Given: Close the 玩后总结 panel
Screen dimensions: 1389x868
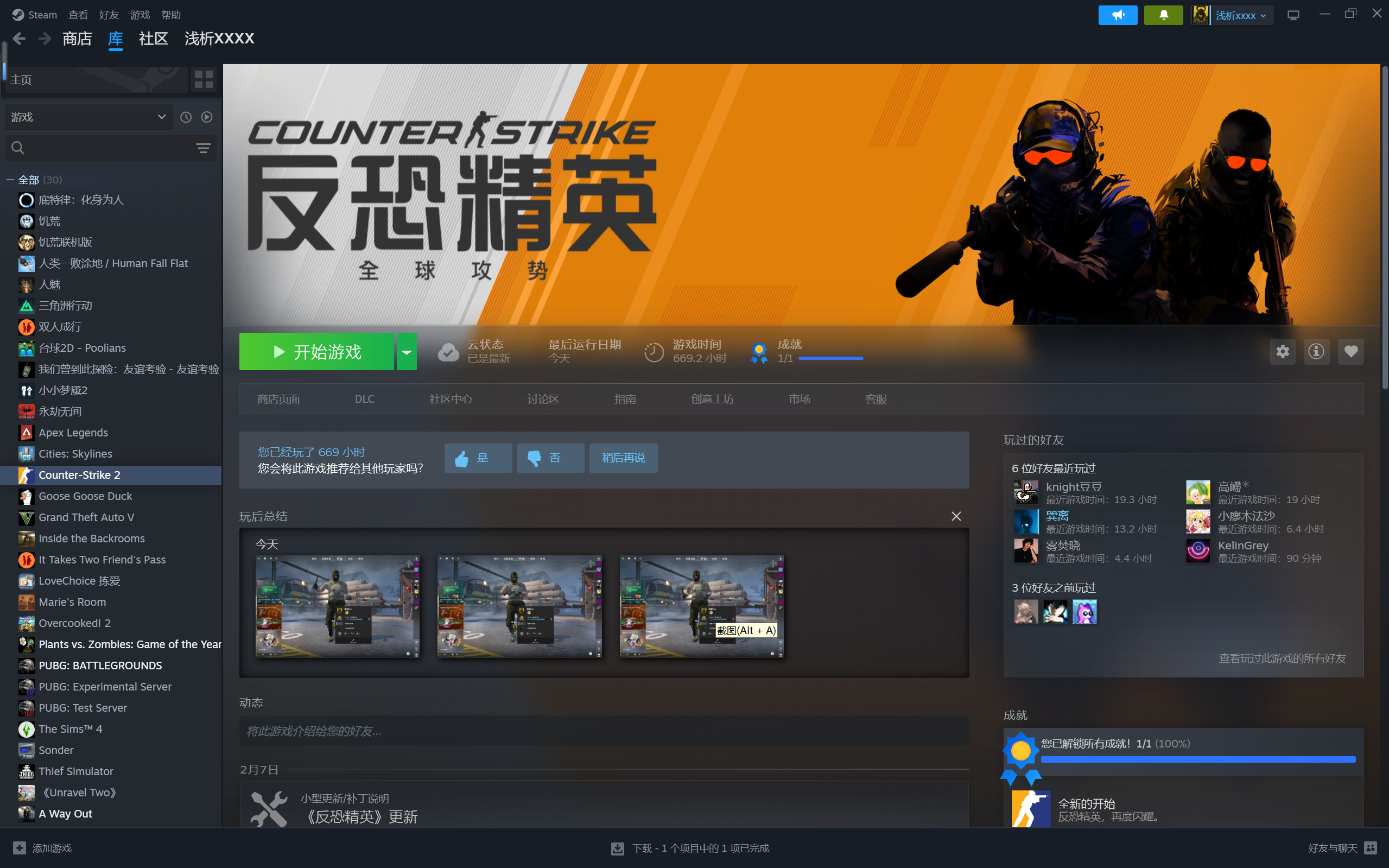Looking at the screenshot, I should pos(956,516).
